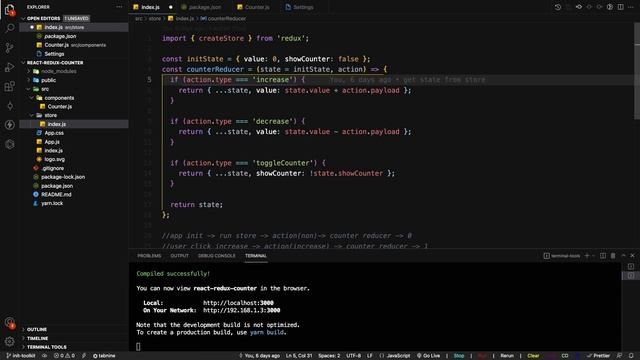Click the notifications bell in status bar
Viewport: 640px width, 360px height.
pyautogui.click(x=631, y=356)
